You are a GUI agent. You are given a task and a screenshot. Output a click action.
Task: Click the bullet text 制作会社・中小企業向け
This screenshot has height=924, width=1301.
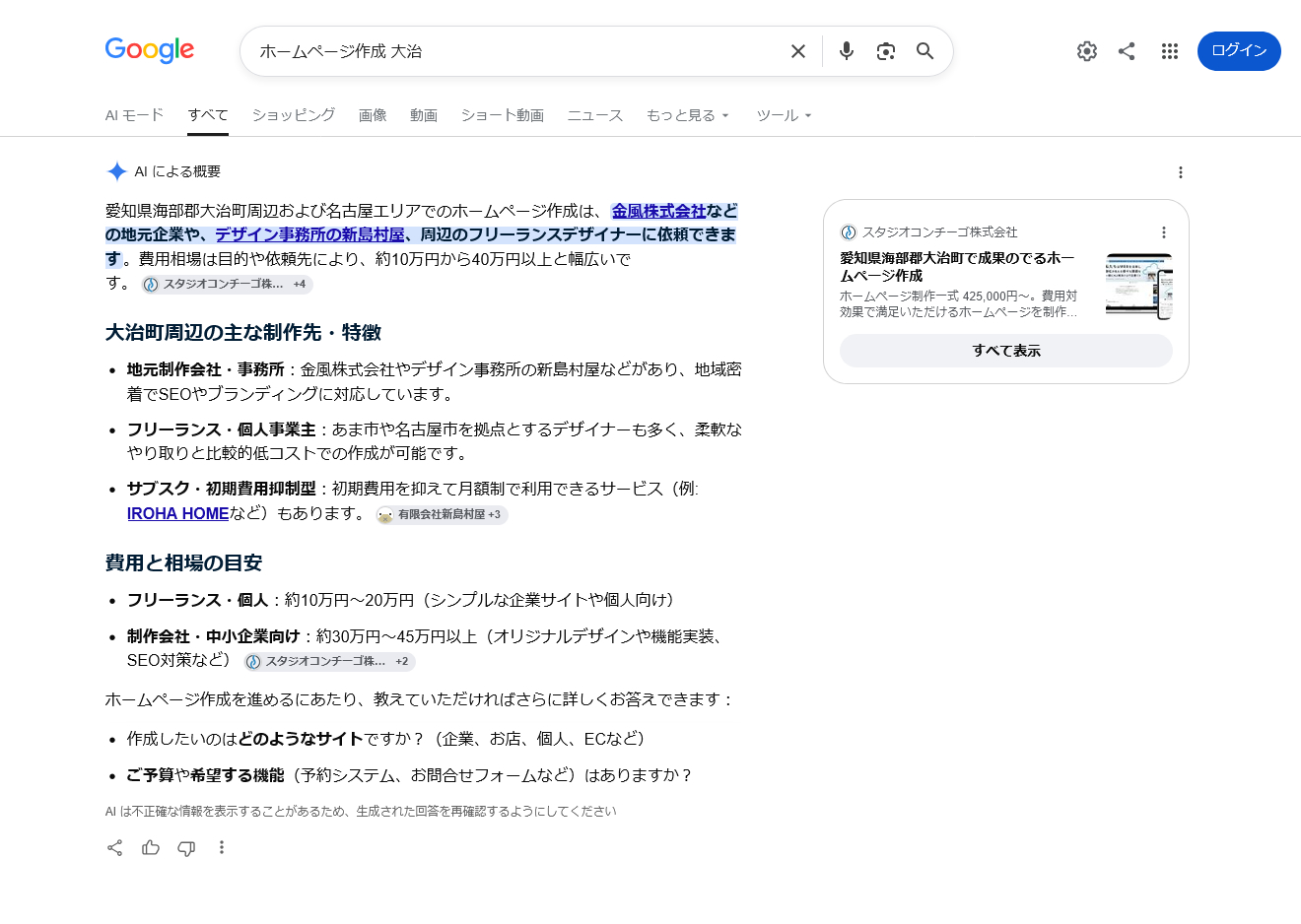pyautogui.click(x=214, y=636)
